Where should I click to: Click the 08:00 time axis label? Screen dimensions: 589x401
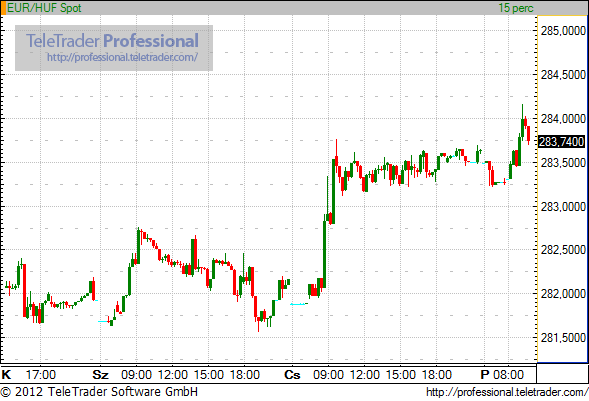[508, 375]
